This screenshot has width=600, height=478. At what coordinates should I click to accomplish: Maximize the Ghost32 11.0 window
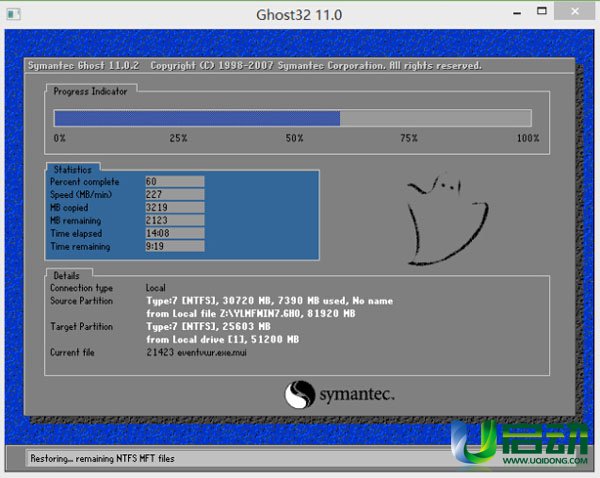click(541, 11)
